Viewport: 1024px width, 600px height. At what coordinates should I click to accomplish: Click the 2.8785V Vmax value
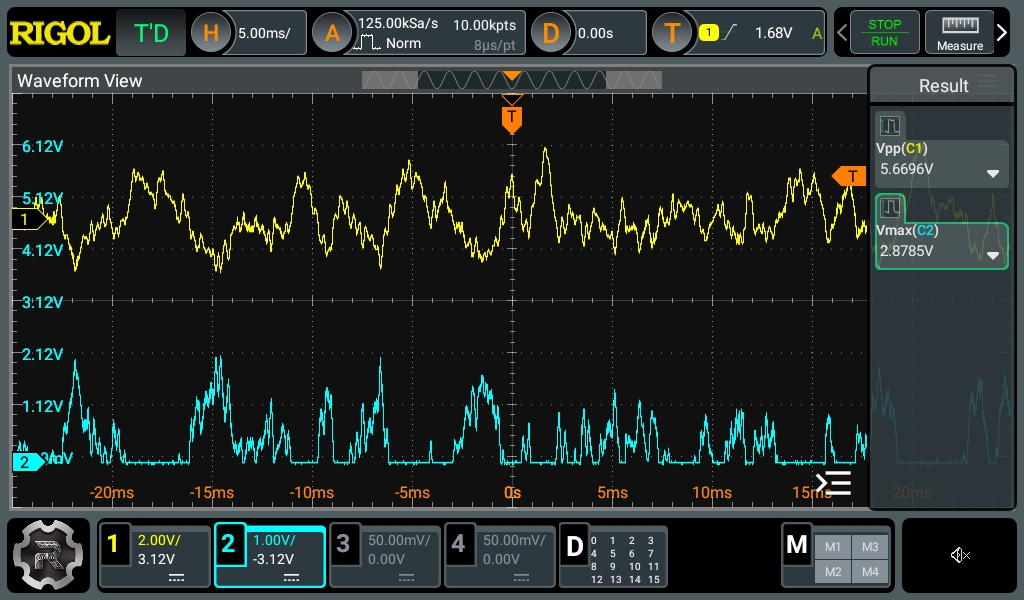coord(906,251)
